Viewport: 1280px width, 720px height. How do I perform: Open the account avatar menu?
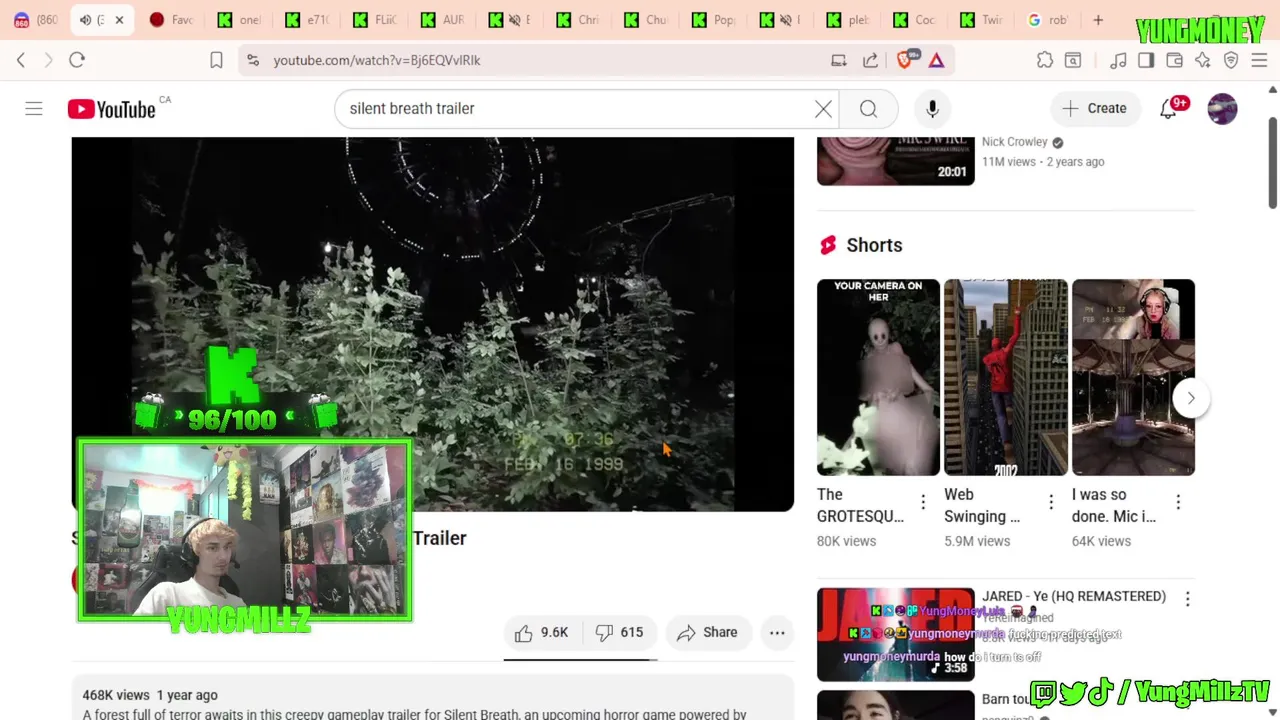tap(1222, 108)
